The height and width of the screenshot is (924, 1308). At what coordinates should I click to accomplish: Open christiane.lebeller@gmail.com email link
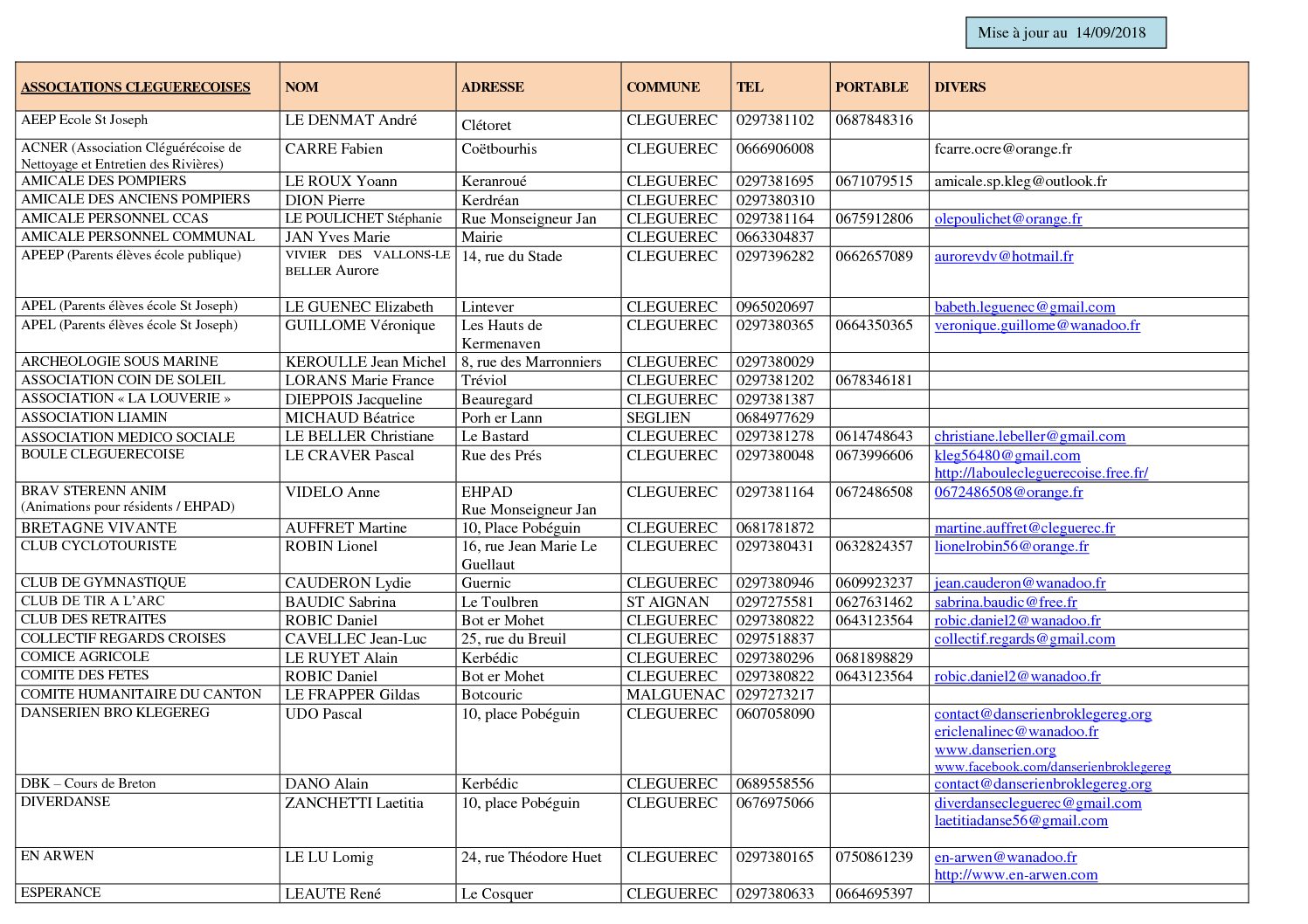(1029, 437)
